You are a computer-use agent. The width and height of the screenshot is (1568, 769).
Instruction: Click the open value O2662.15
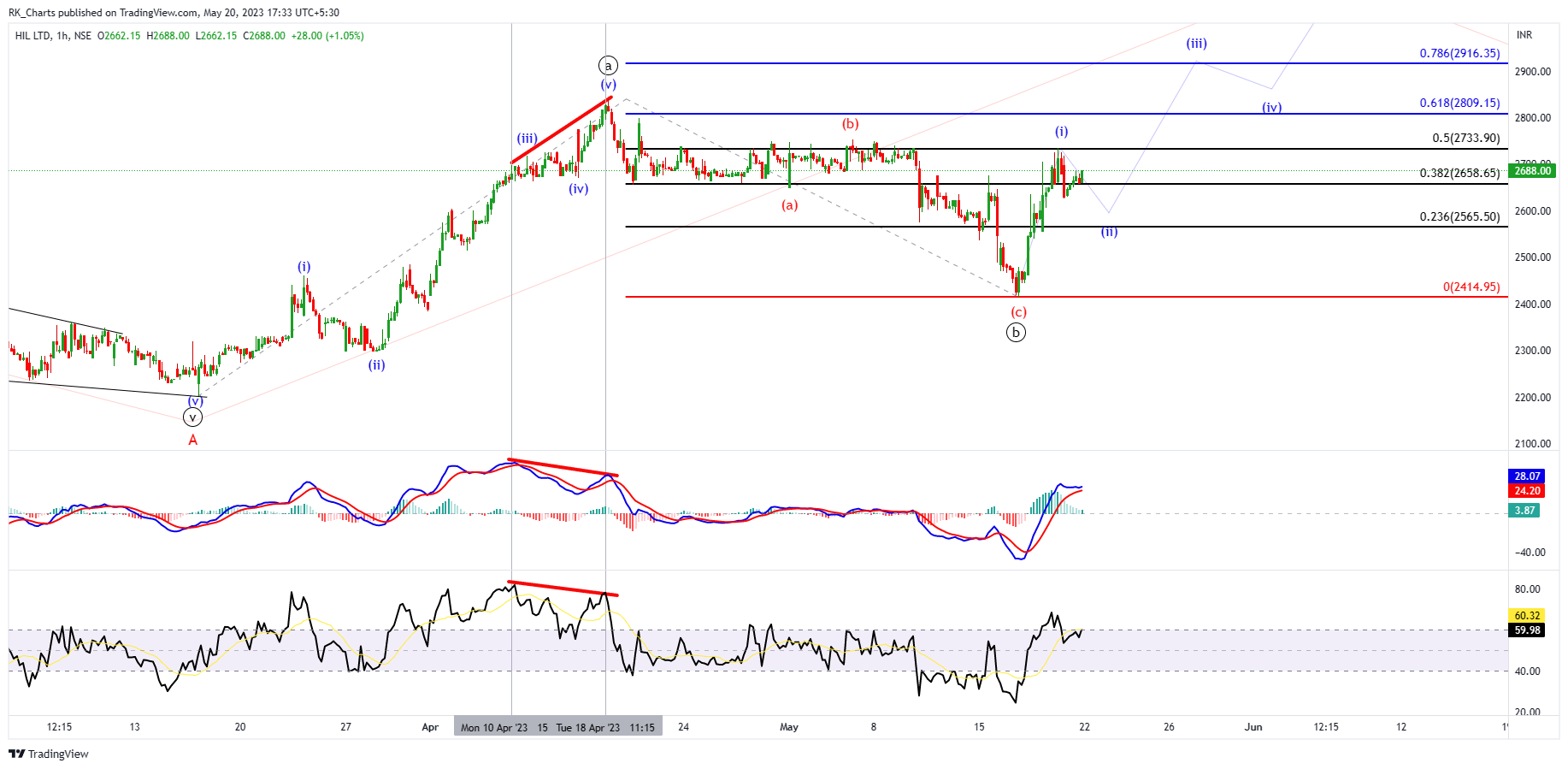pos(119,36)
